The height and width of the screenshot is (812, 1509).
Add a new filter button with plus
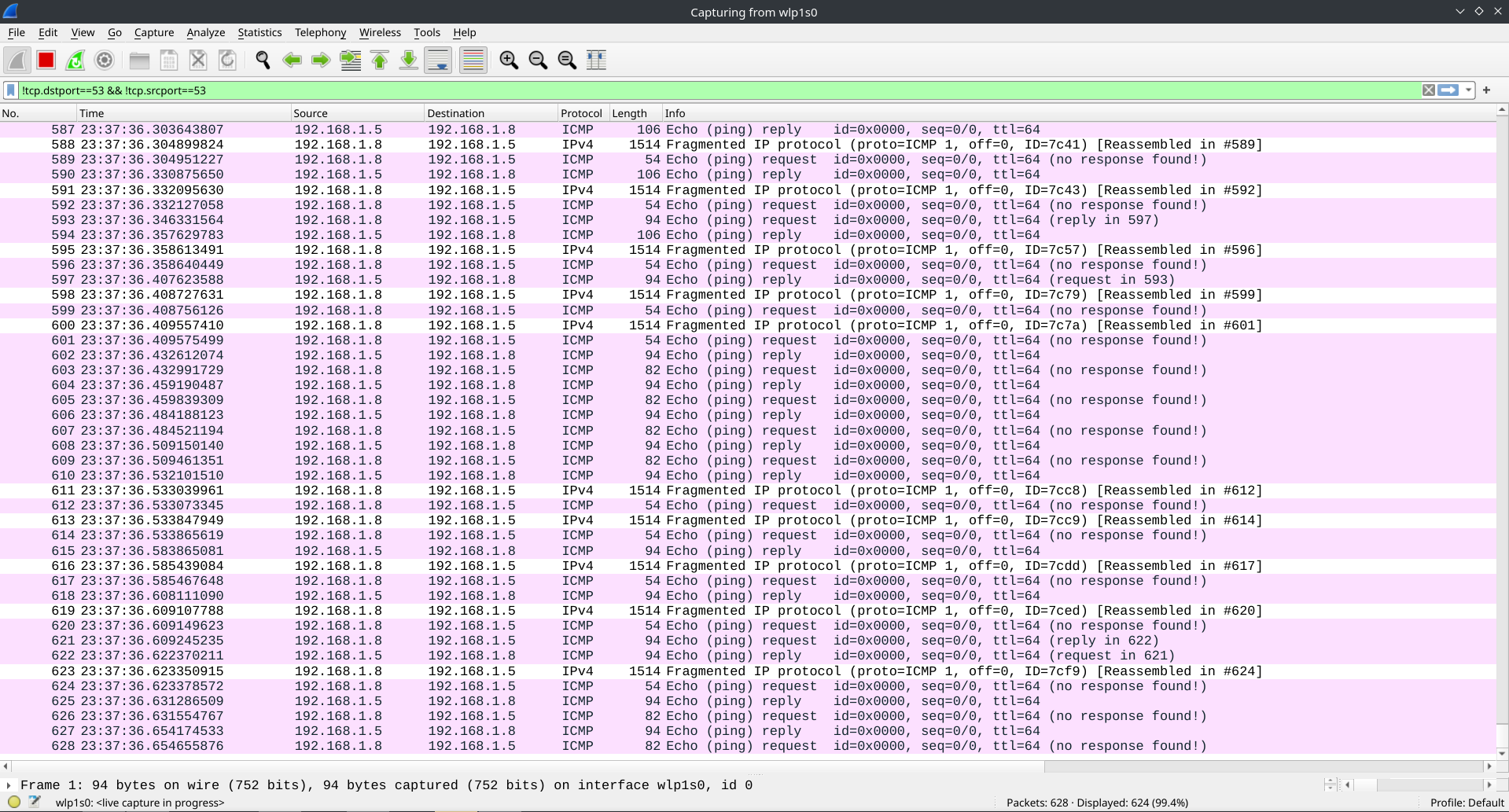tap(1485, 90)
